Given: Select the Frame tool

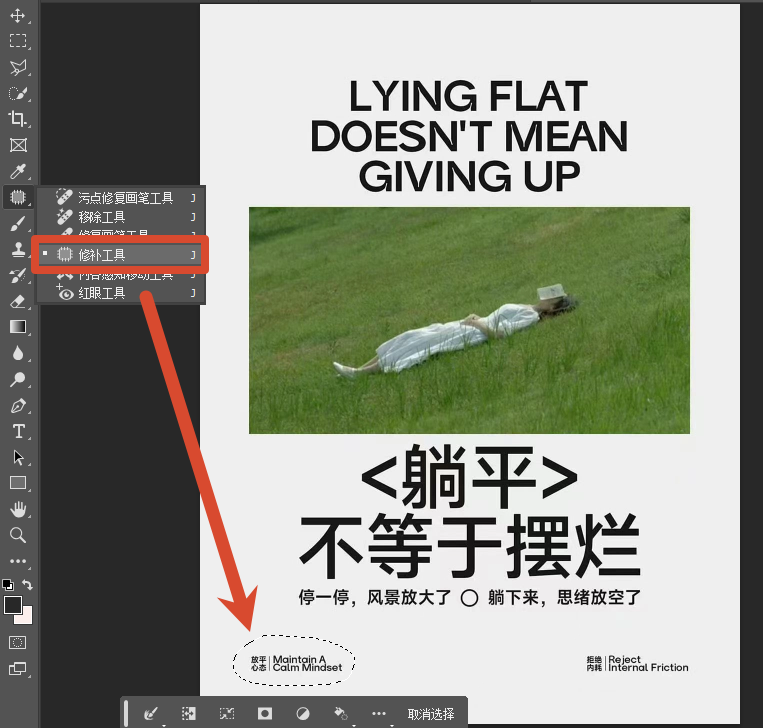Looking at the screenshot, I should point(18,145).
